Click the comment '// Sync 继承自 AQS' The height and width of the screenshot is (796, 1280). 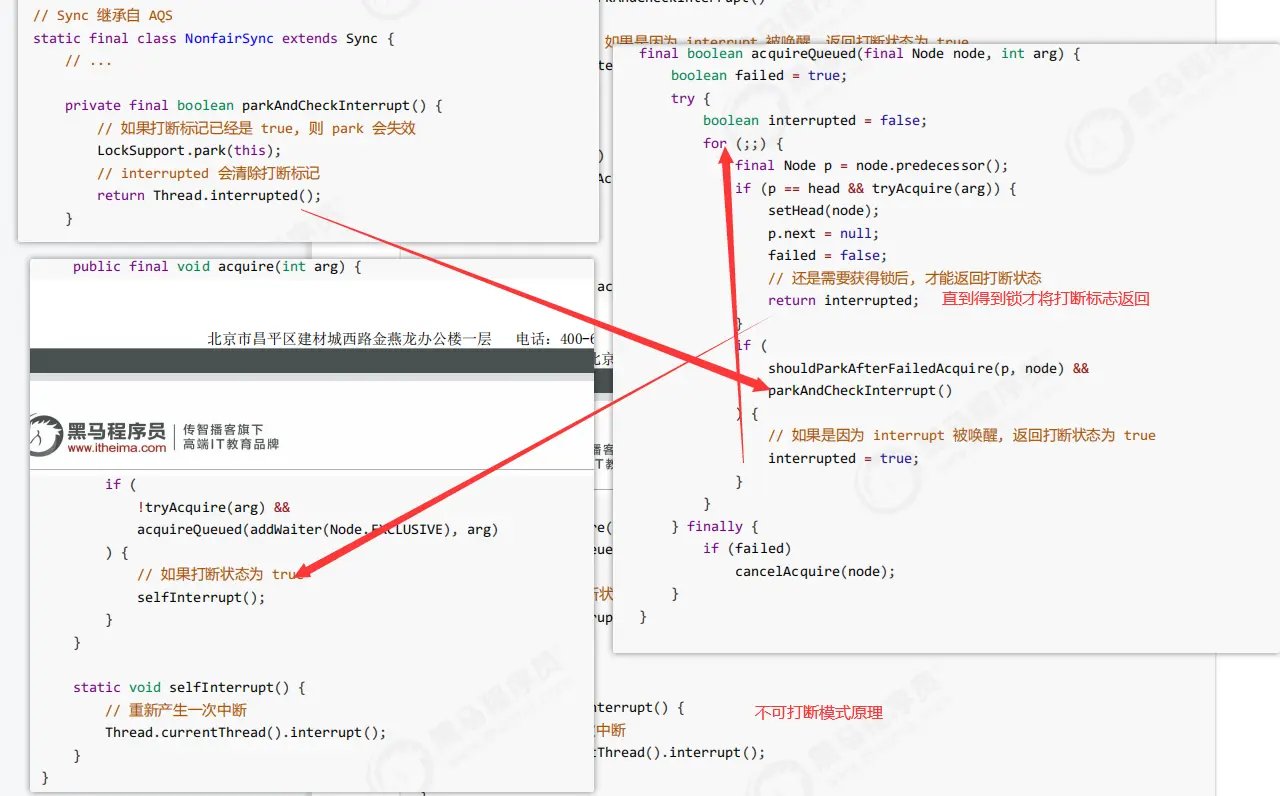coord(105,16)
